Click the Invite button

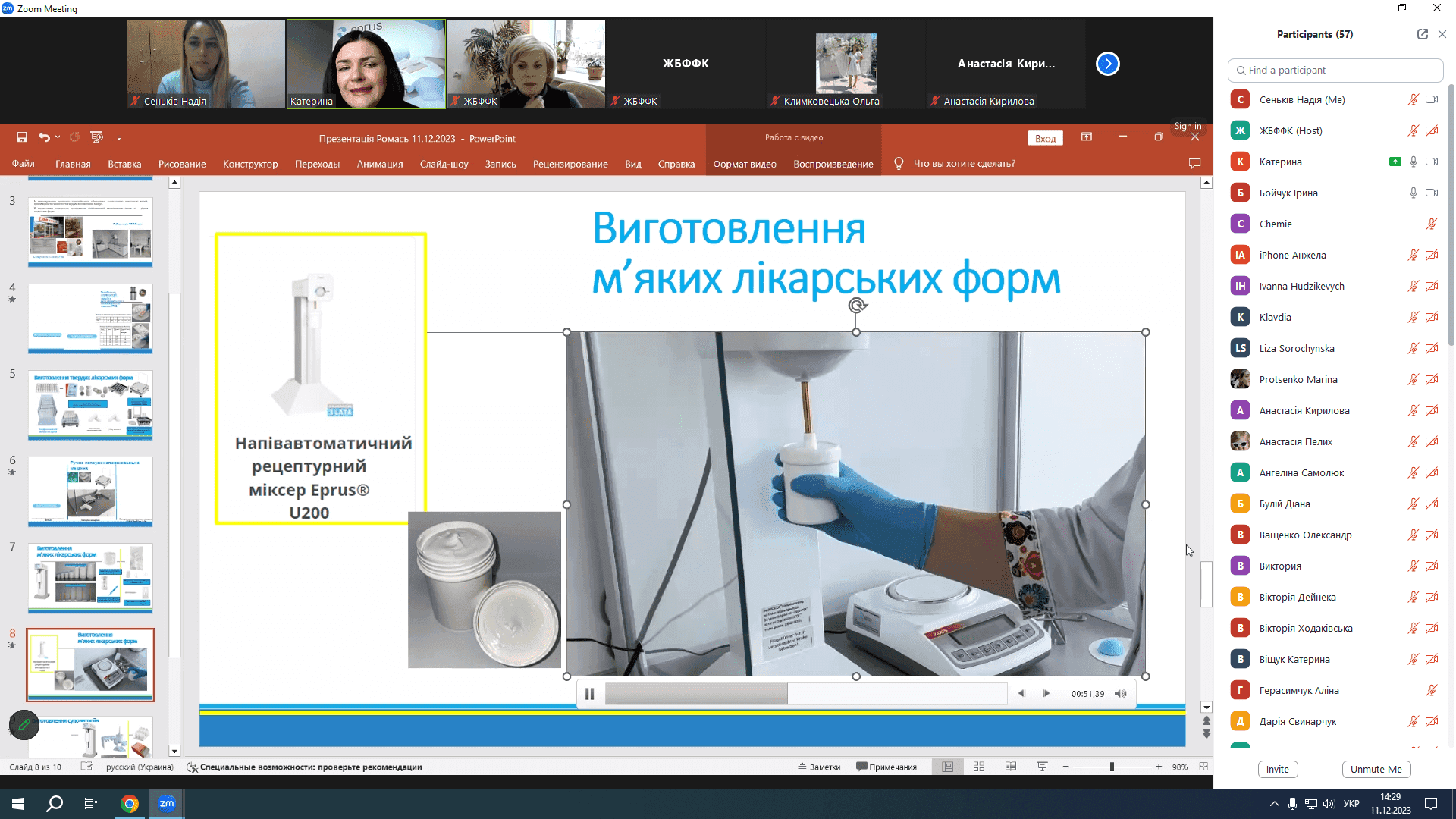(1278, 770)
